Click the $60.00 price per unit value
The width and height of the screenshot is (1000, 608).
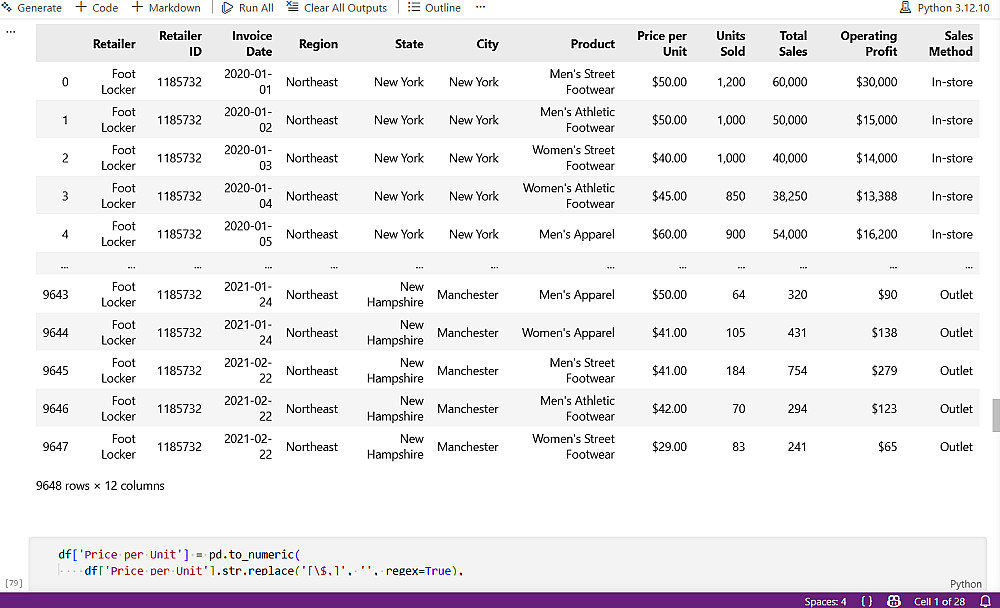669,234
